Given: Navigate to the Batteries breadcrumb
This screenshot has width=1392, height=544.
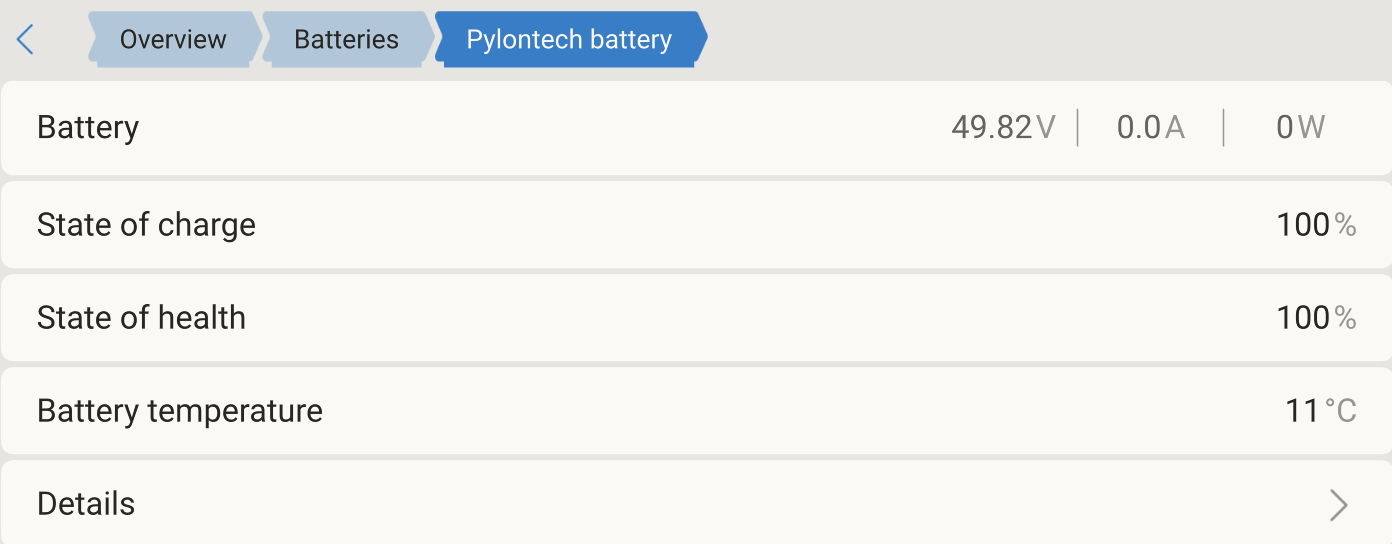Looking at the screenshot, I should [x=346, y=40].
